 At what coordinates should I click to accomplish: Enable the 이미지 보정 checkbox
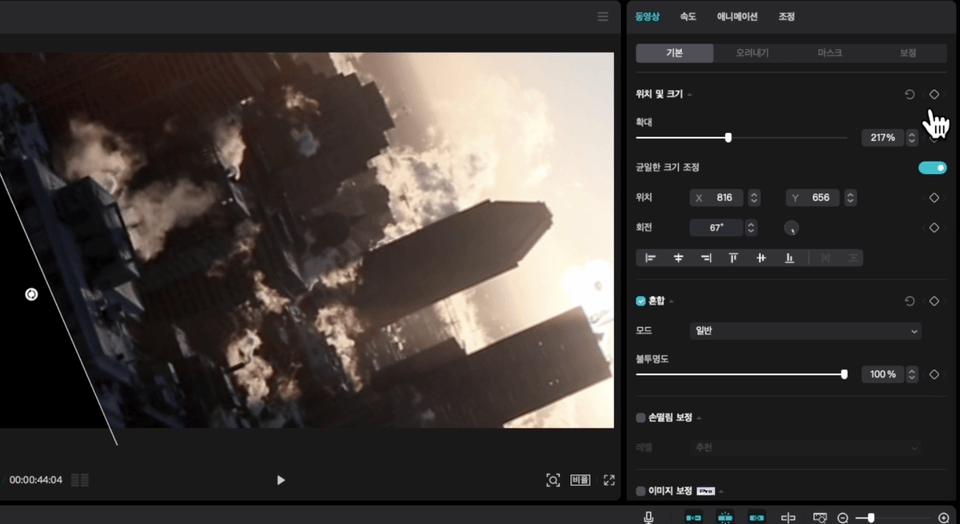640,491
